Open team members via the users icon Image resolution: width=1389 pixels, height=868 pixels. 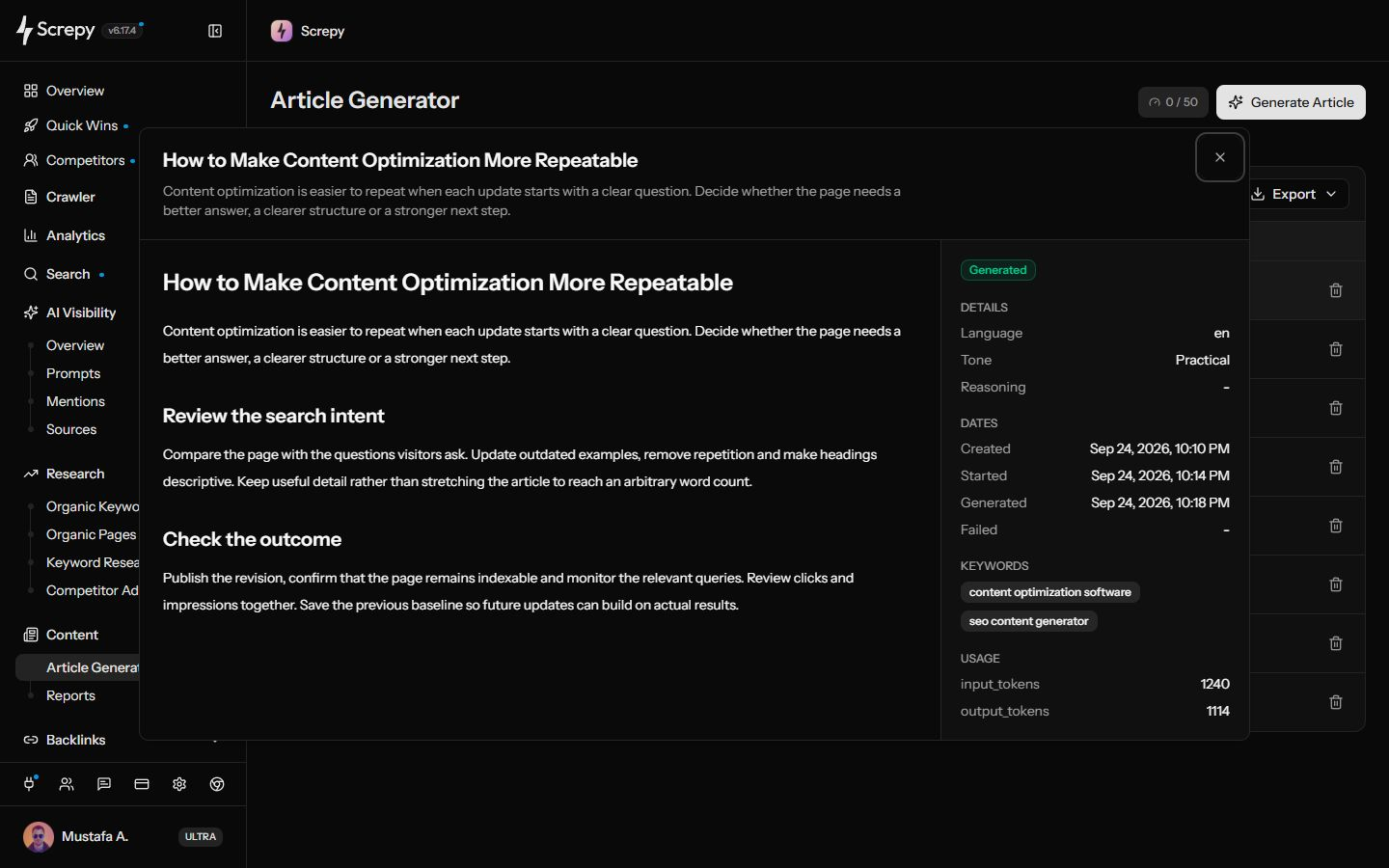tap(67, 784)
